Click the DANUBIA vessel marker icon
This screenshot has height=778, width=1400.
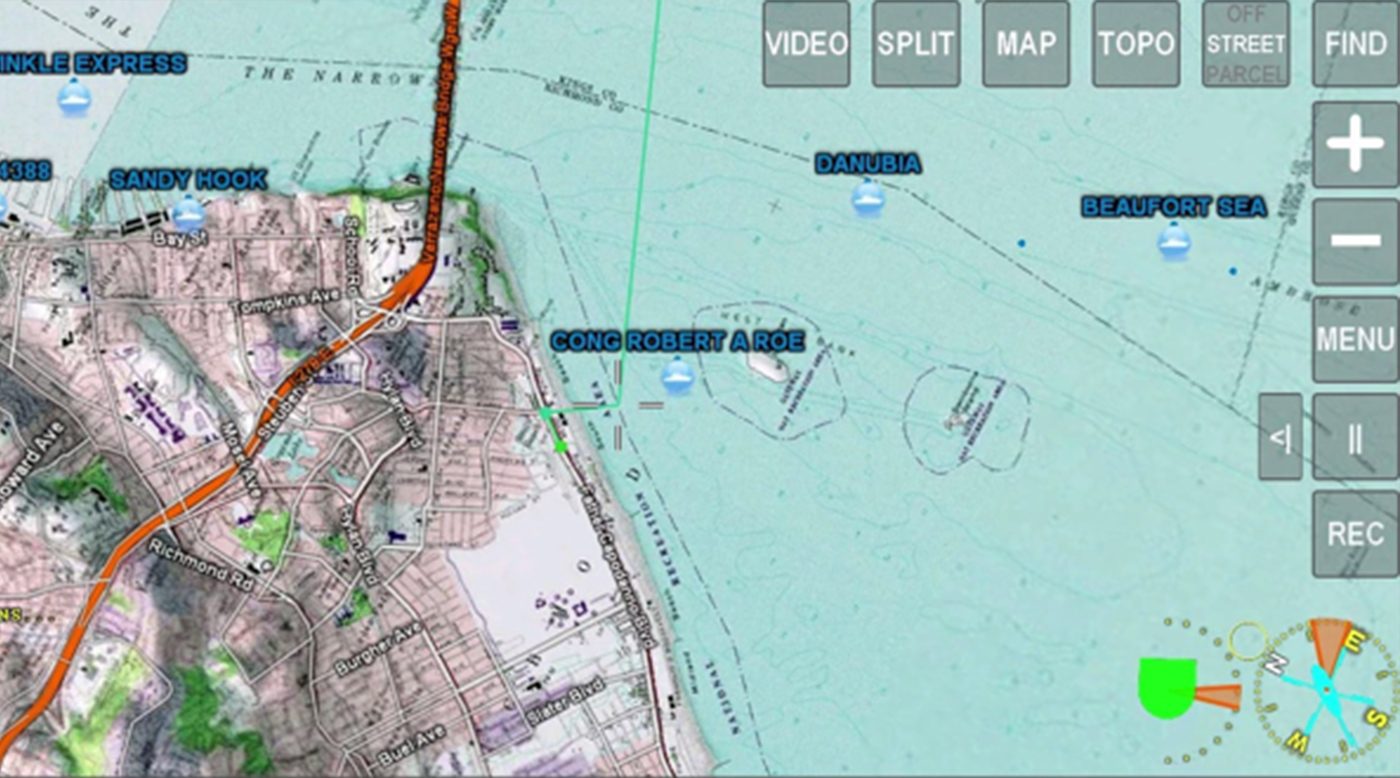point(868,197)
